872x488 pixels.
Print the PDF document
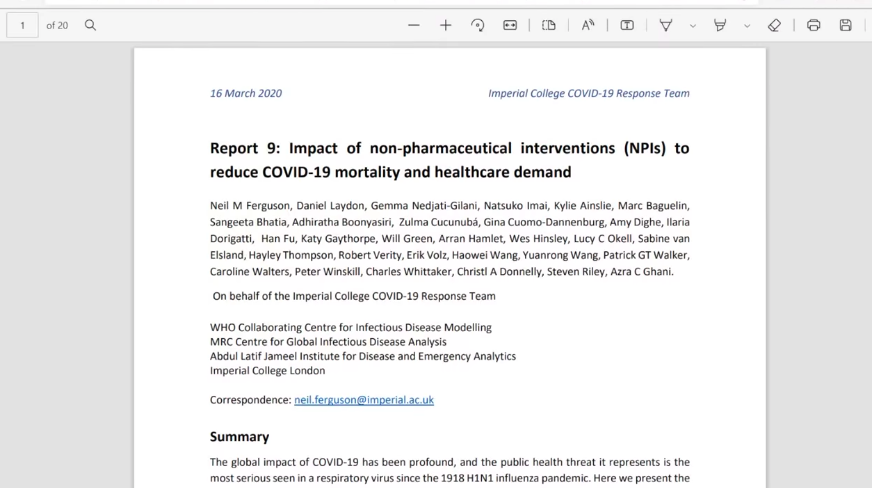814,25
